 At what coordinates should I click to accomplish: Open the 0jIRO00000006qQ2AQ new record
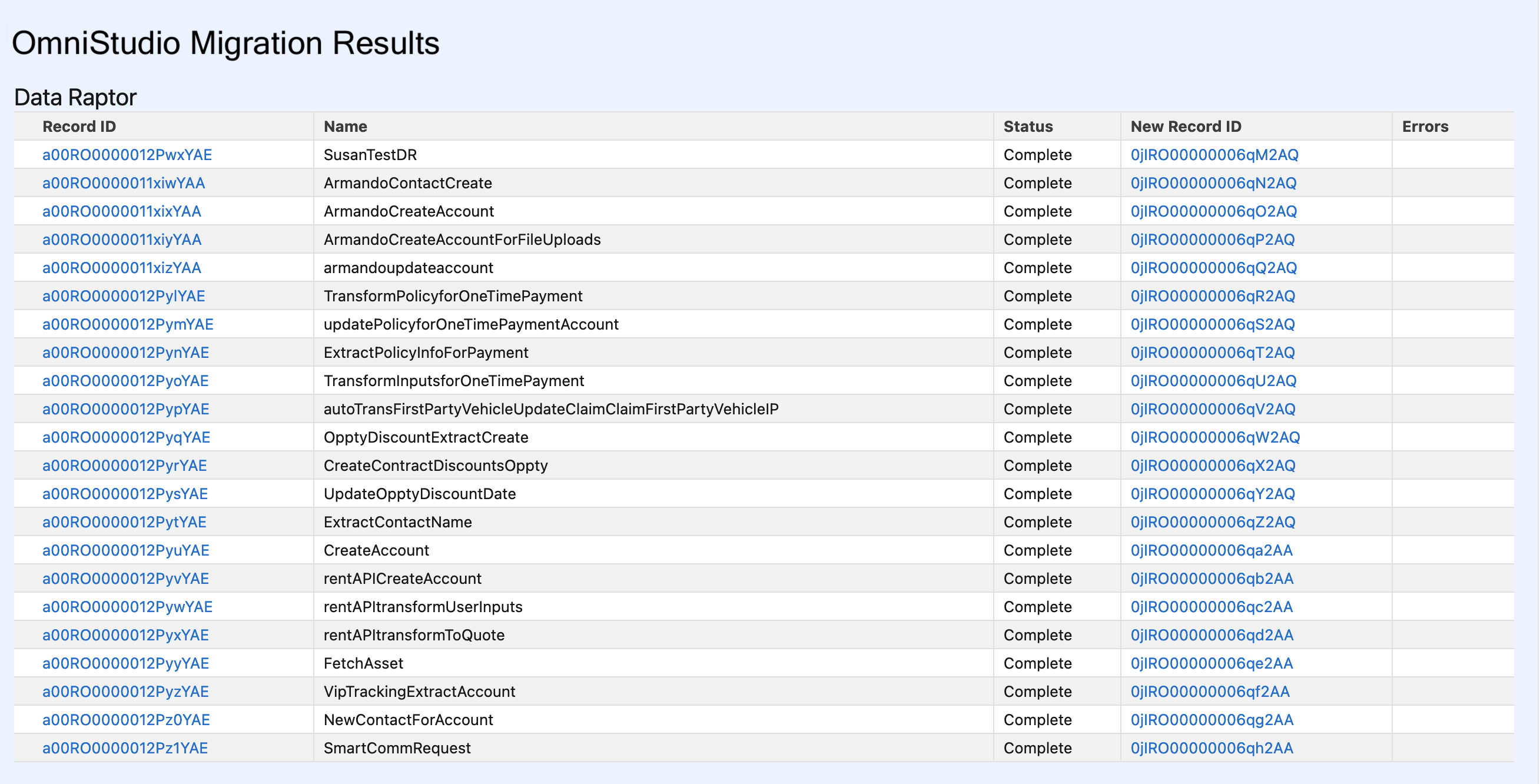(x=1214, y=268)
